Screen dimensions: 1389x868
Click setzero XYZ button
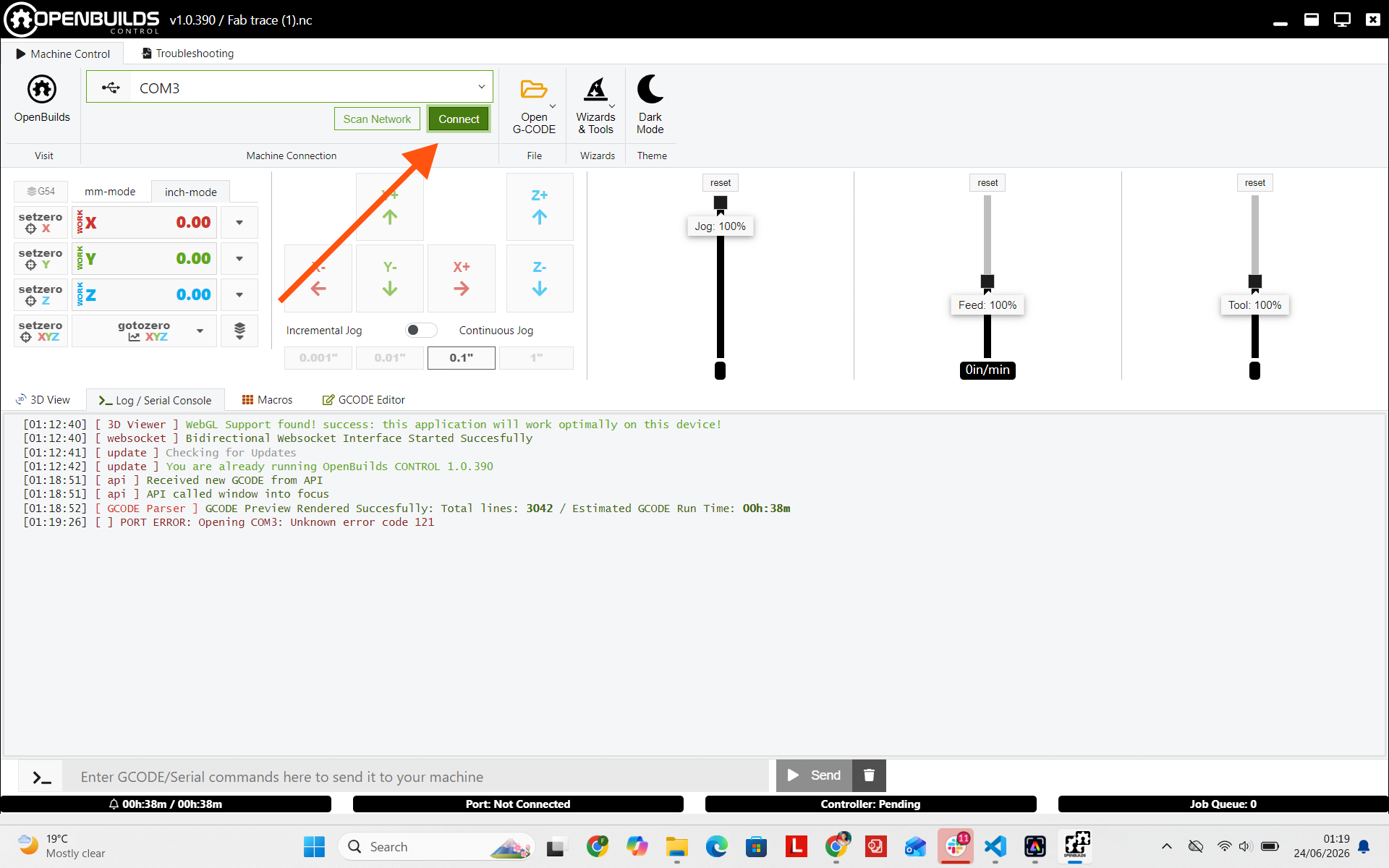coord(41,331)
